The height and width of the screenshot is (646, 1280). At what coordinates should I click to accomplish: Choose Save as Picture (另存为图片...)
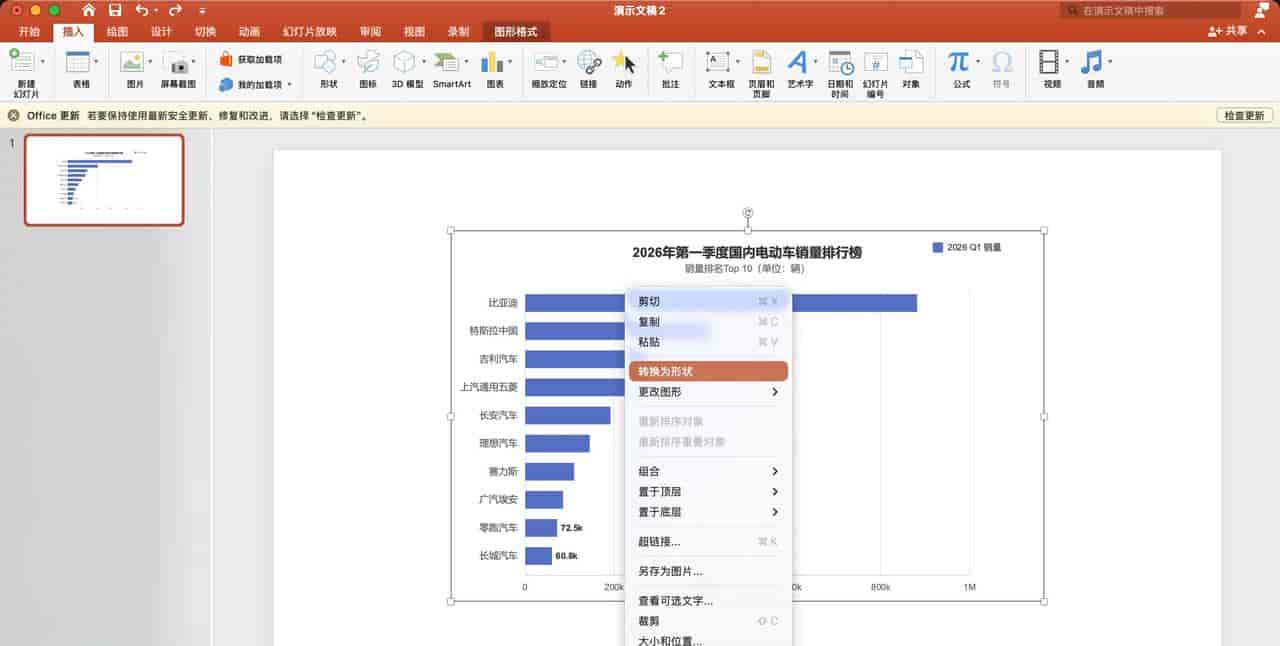click(x=709, y=572)
